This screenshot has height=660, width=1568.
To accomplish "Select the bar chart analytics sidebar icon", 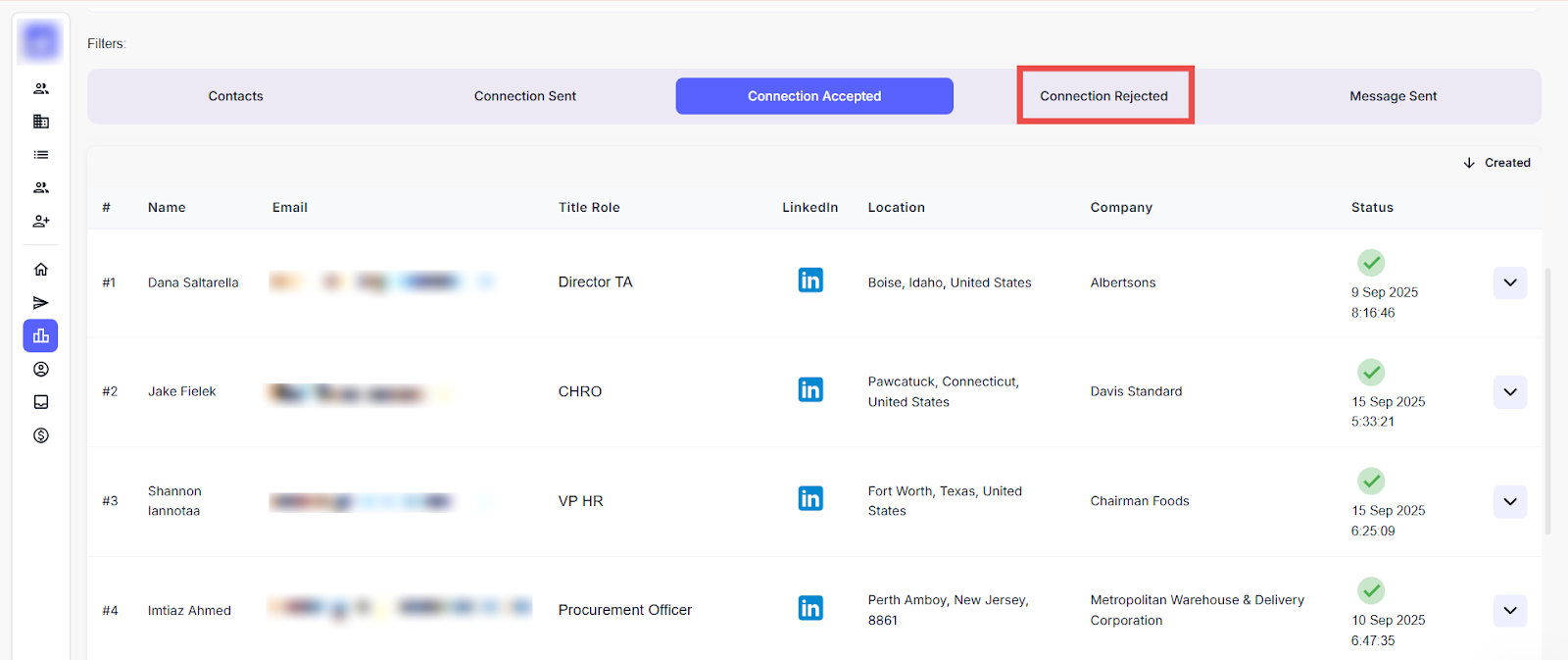I will 41,336.
